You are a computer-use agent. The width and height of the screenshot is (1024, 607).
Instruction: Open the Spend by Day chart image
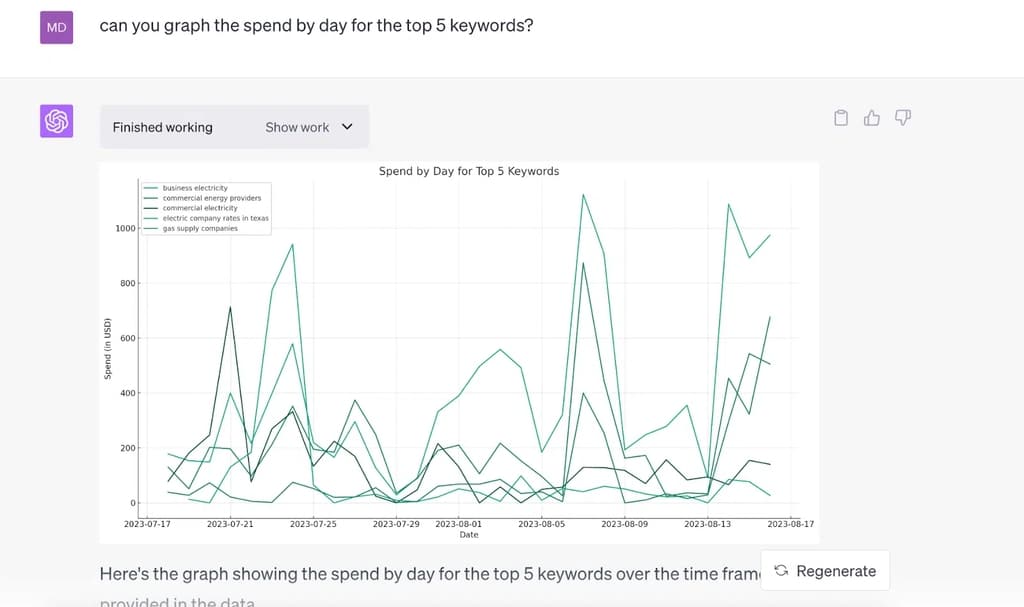460,350
